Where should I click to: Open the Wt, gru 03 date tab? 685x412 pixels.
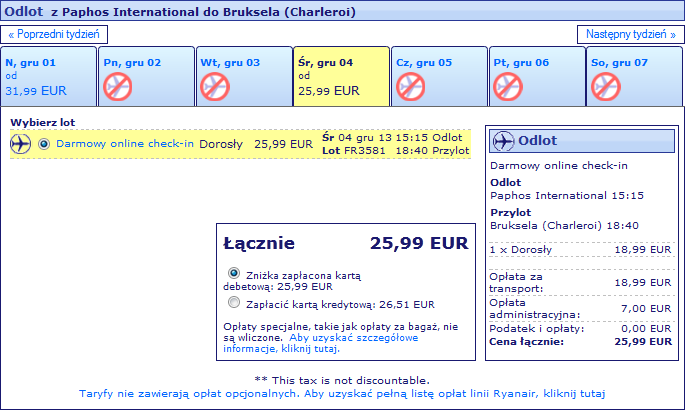tap(244, 76)
